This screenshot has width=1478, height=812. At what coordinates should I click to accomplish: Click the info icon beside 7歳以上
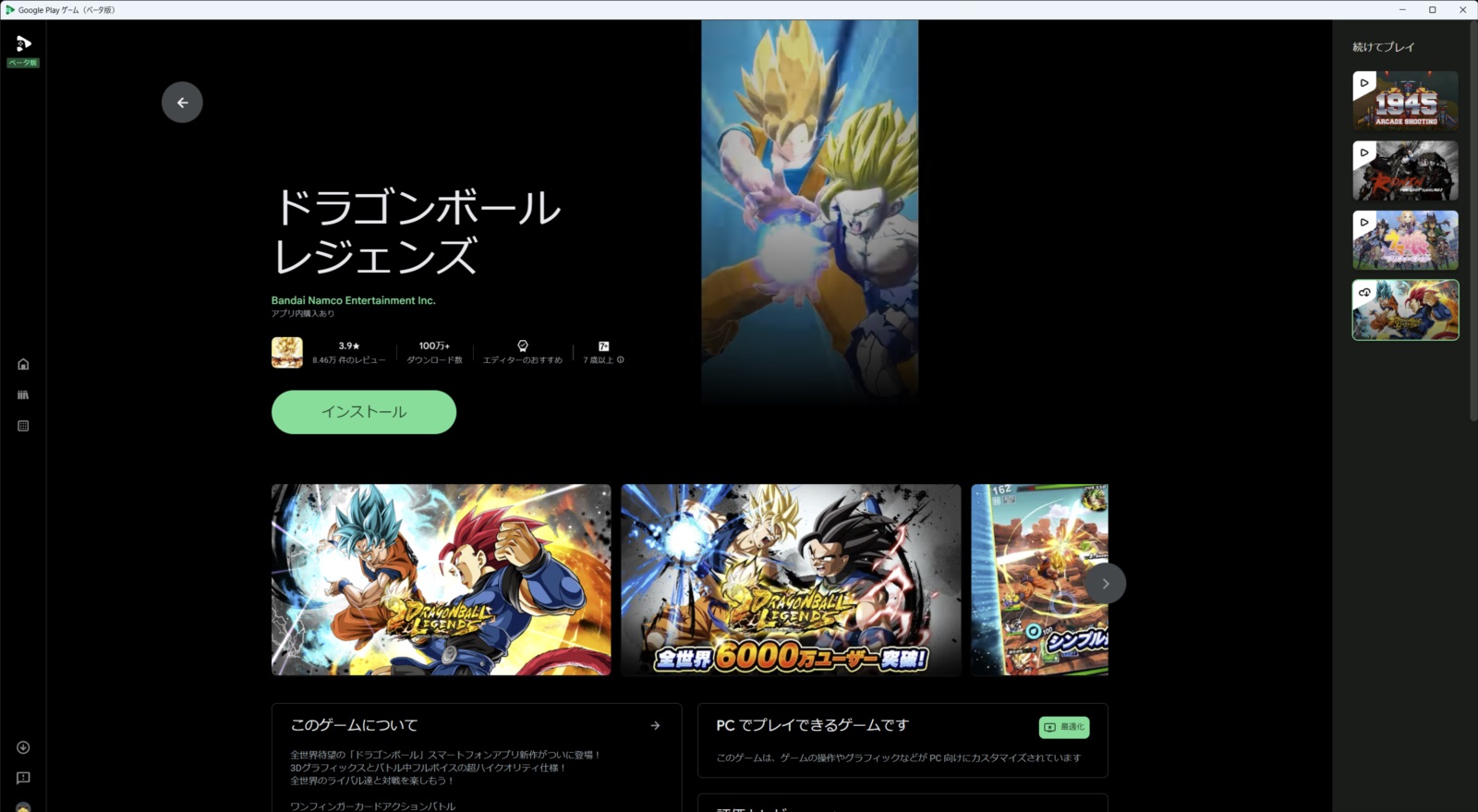(x=621, y=360)
